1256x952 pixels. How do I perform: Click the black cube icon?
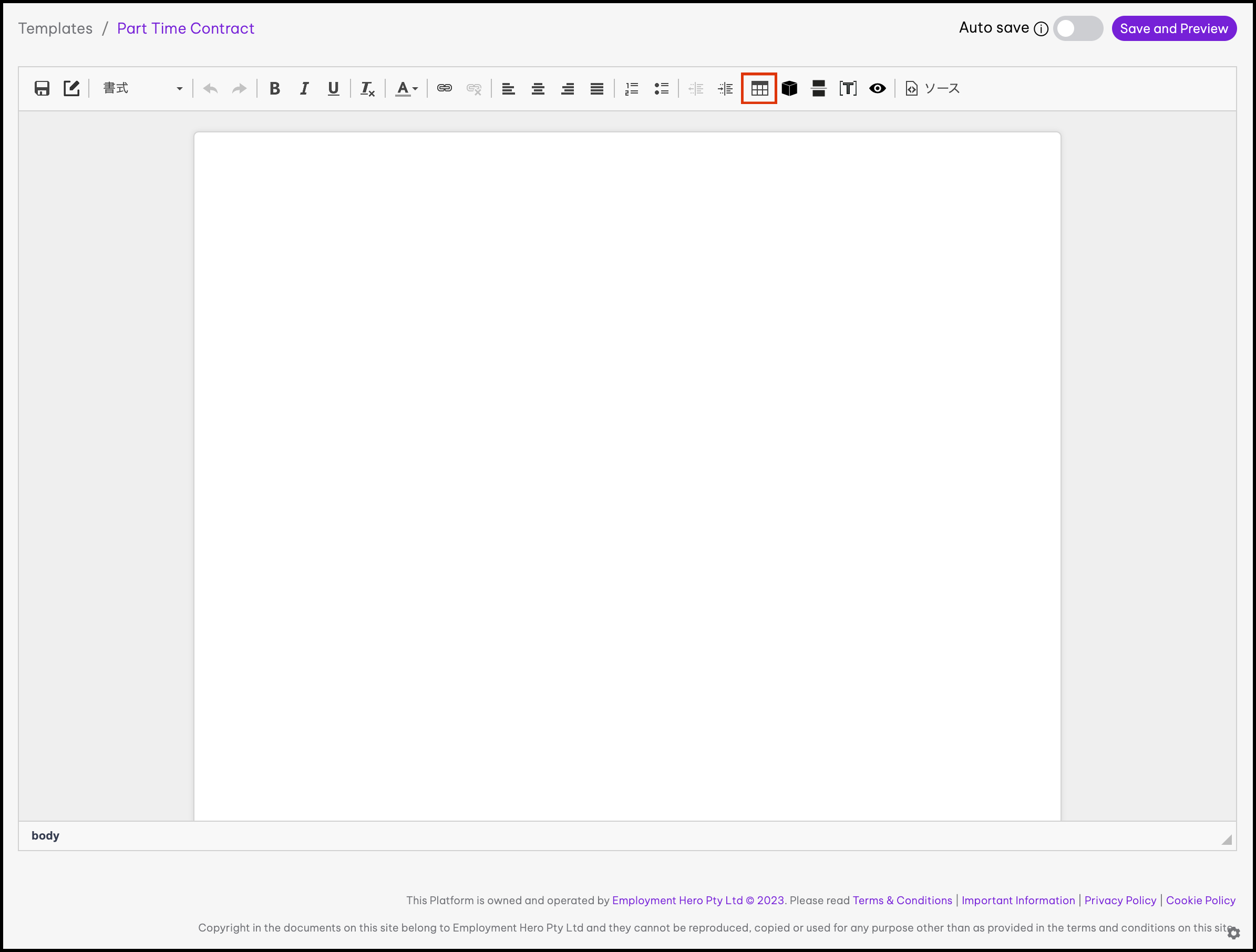click(x=789, y=89)
